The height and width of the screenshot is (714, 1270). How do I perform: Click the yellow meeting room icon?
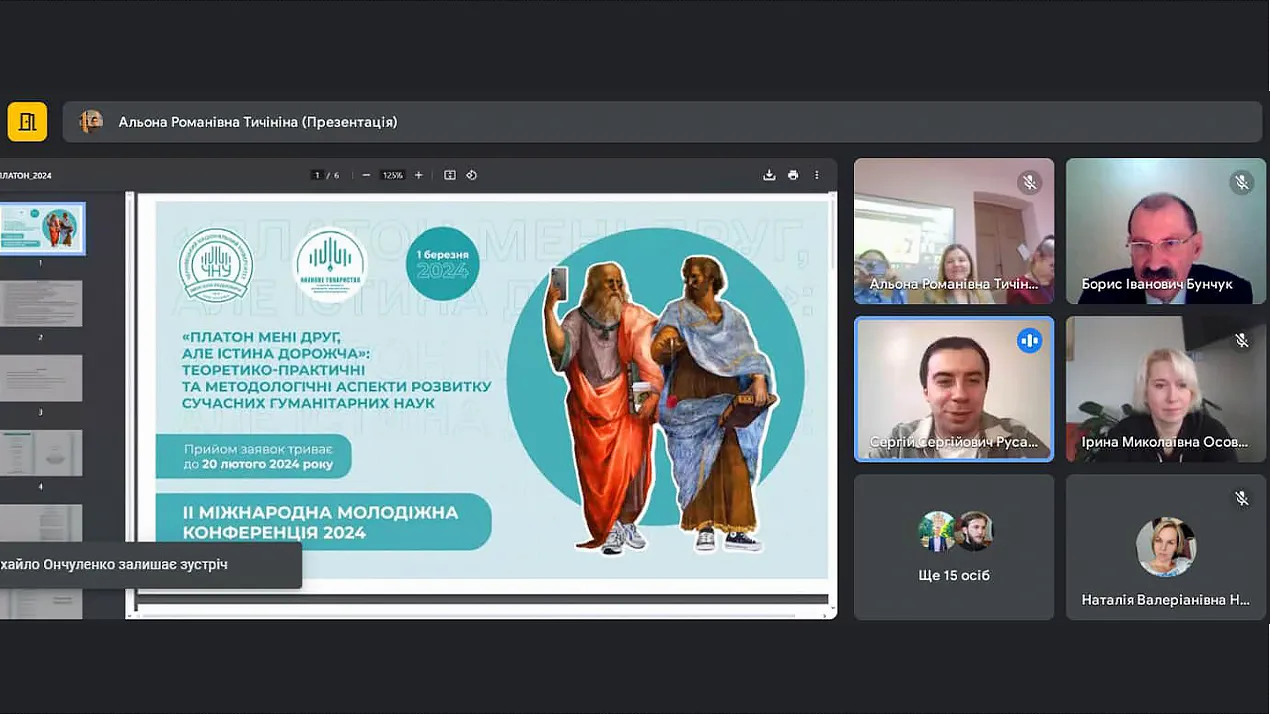click(x=27, y=122)
